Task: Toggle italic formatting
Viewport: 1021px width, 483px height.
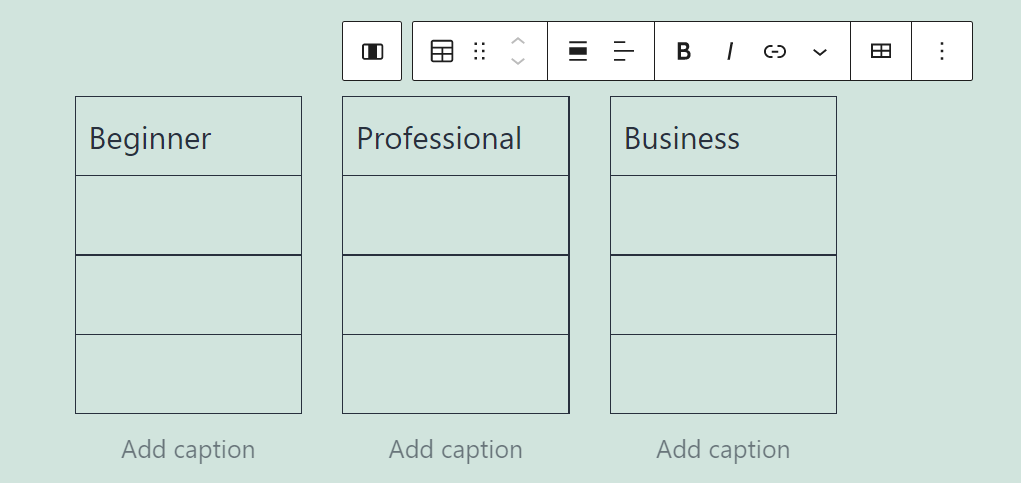Action: 730,52
